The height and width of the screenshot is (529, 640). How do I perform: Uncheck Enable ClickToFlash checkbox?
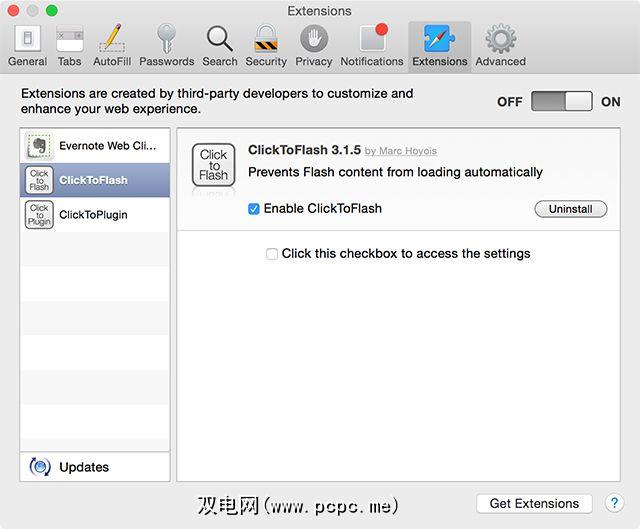coord(254,209)
